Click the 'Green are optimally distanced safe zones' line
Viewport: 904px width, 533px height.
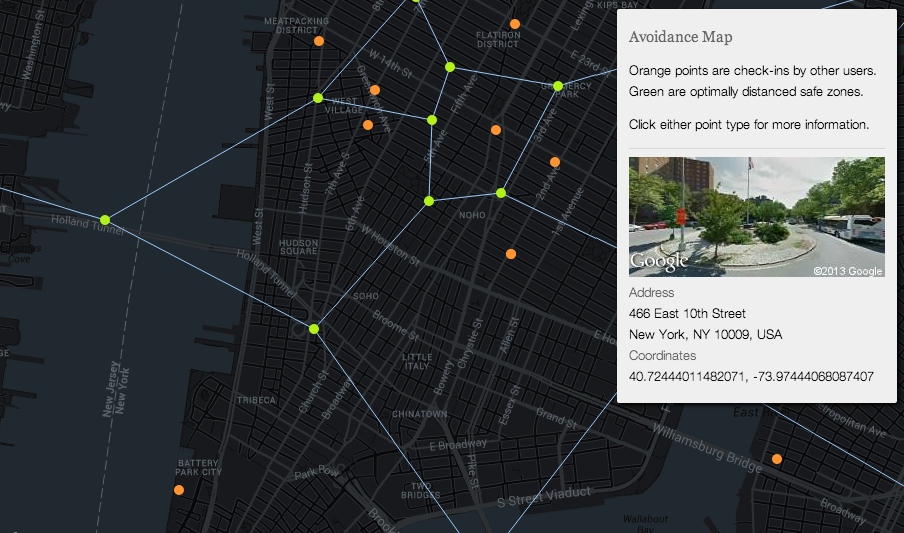[746, 92]
